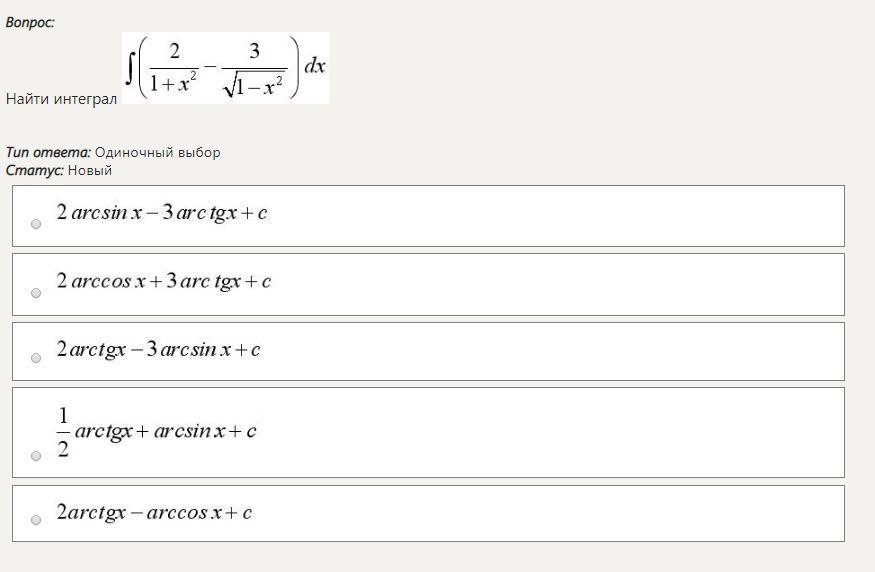Click the "Тип ответа:" label

click(x=48, y=152)
